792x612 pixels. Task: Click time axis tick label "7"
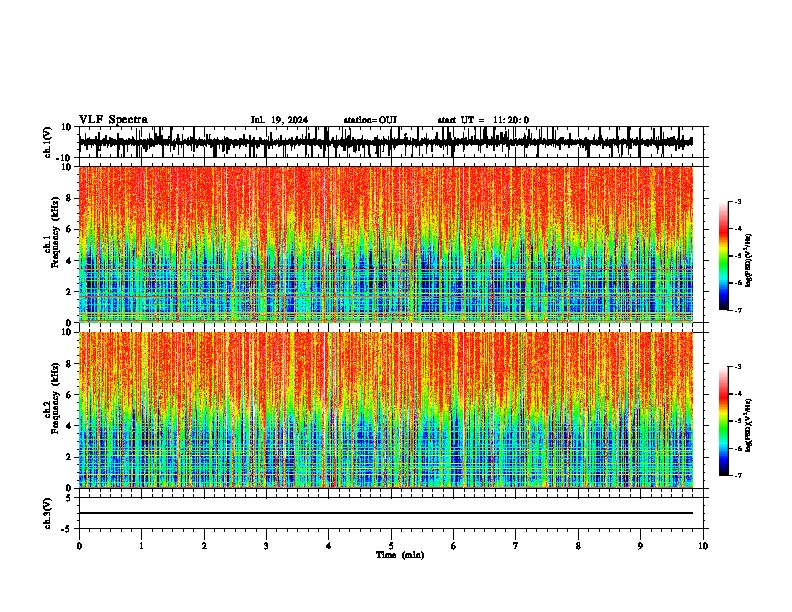[x=516, y=546]
